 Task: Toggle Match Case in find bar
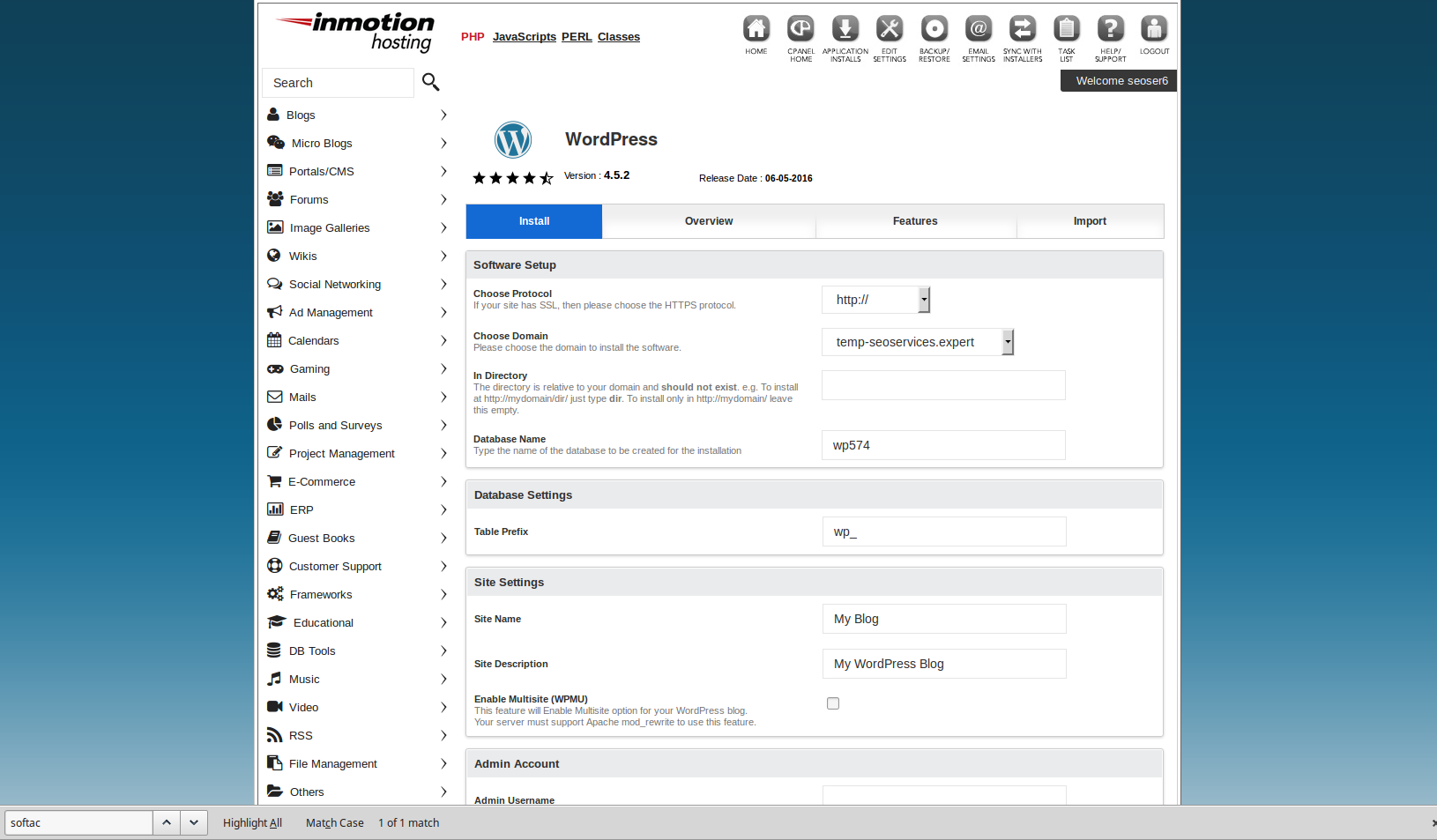point(334,823)
